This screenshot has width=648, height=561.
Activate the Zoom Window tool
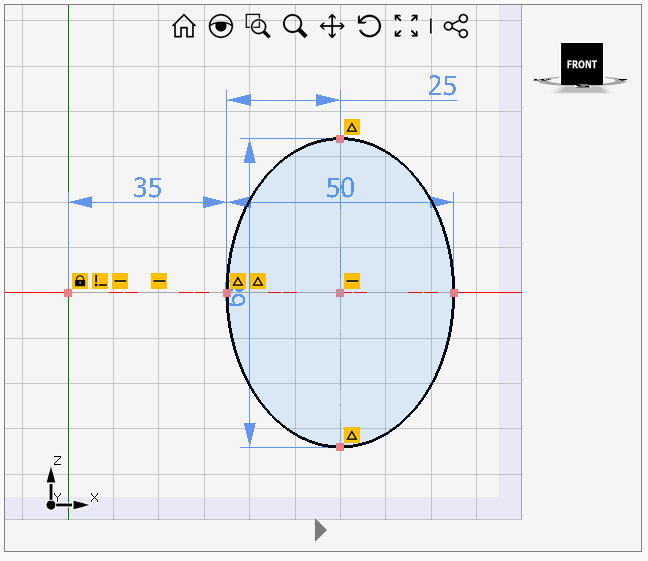[258, 27]
